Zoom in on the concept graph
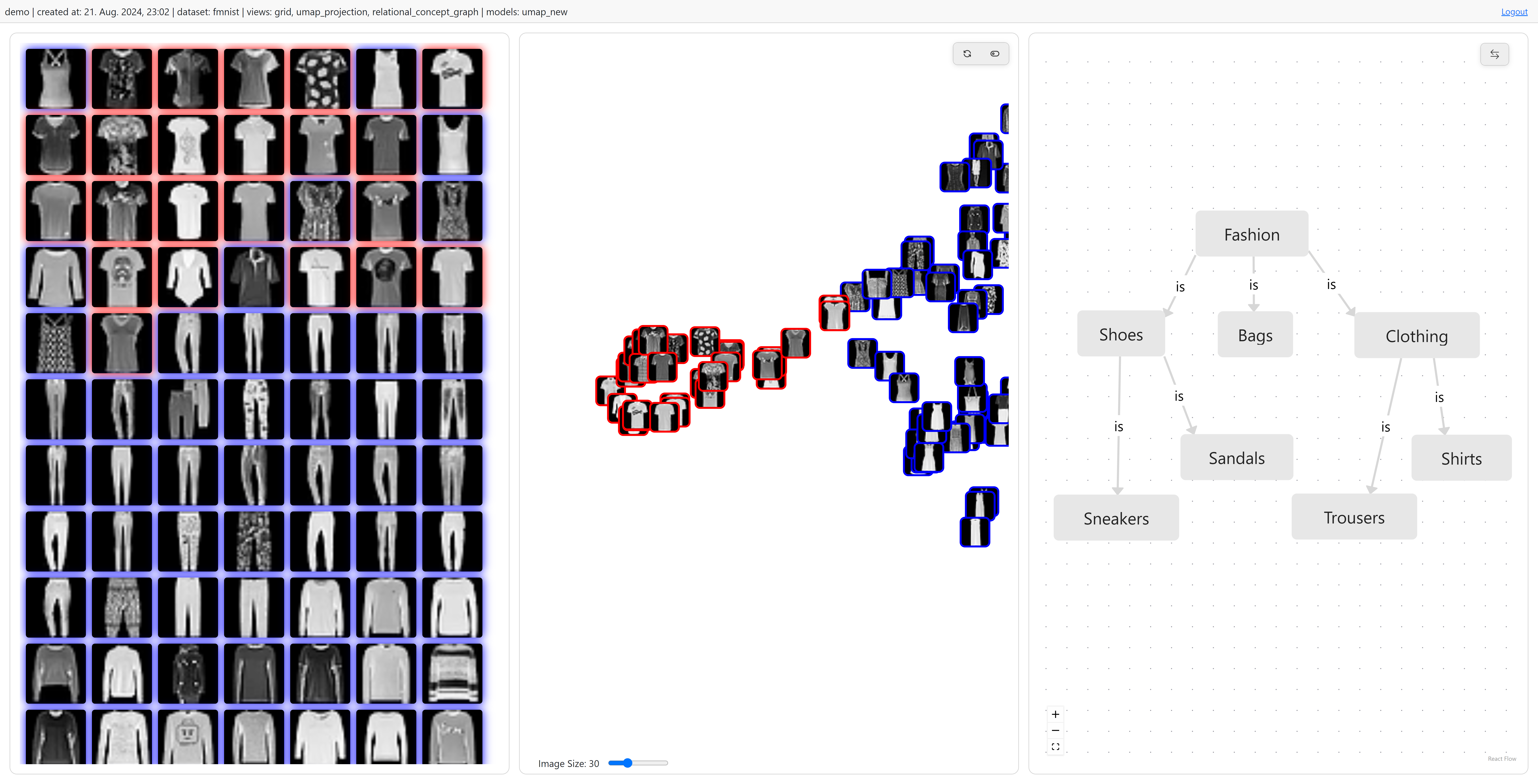This screenshot has height=784, width=1538. click(1056, 714)
